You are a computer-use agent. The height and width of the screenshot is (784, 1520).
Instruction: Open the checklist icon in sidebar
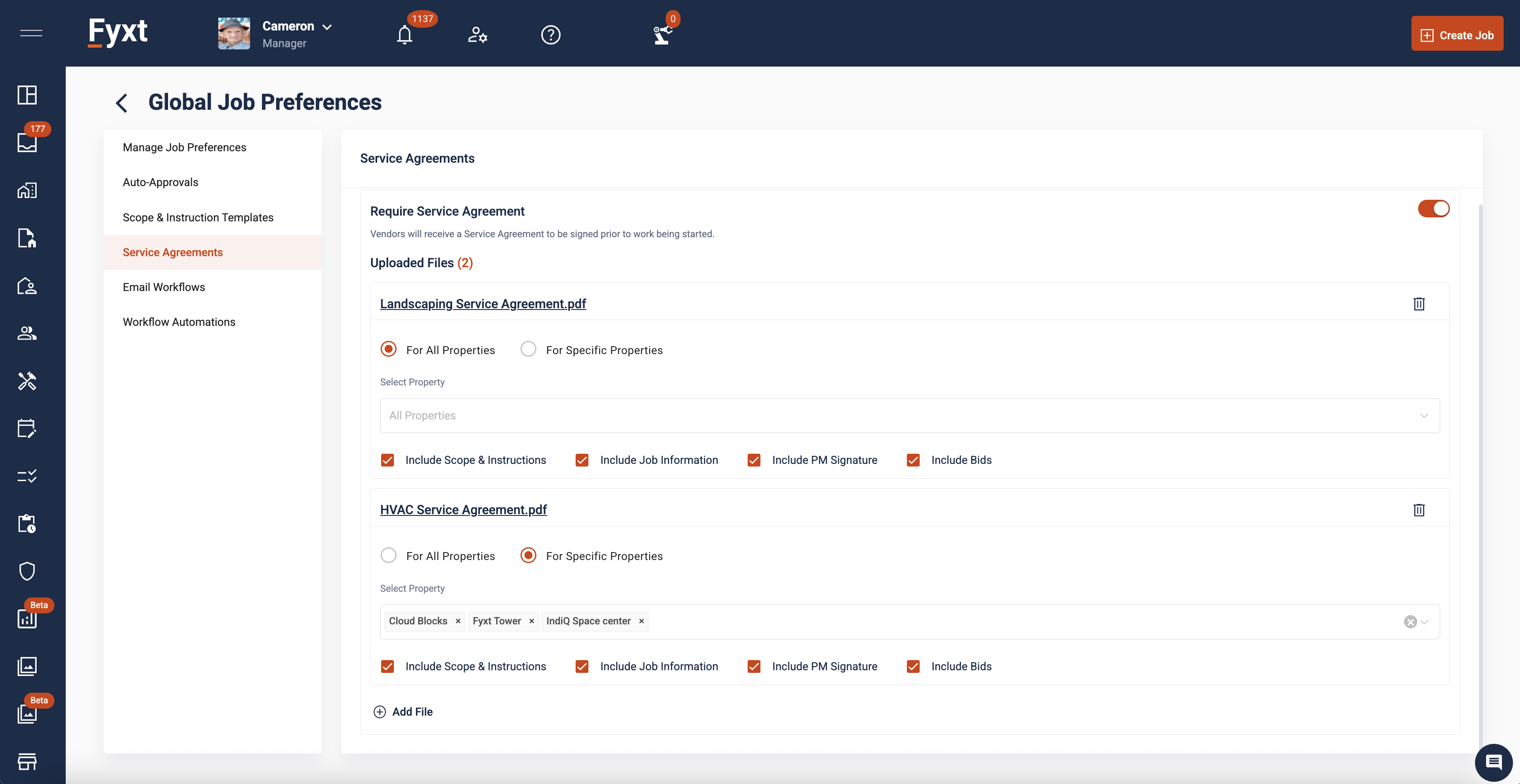[x=27, y=476]
